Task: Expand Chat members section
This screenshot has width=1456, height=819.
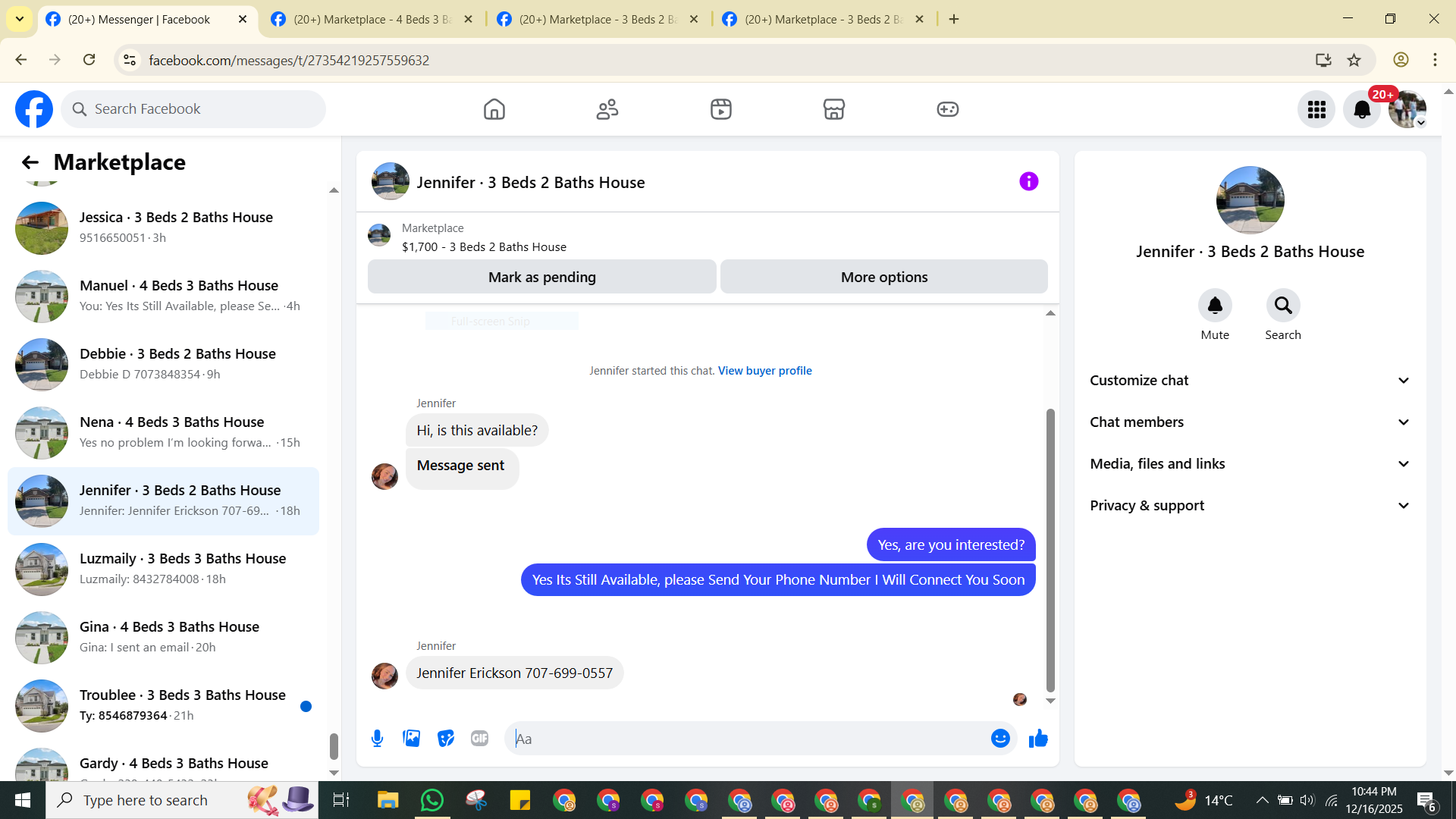Action: click(x=1250, y=422)
